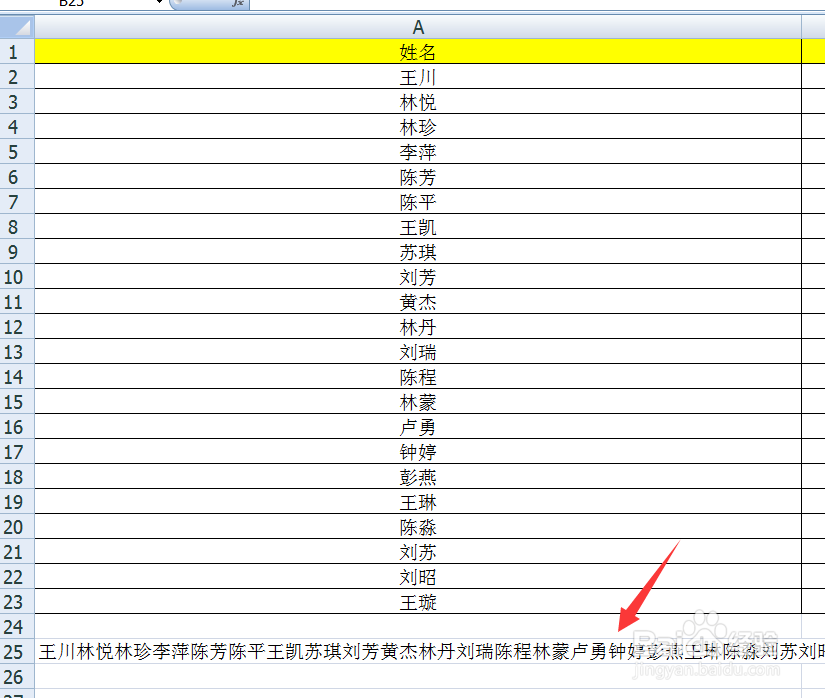Click cell containing 王凯
The height and width of the screenshot is (698, 825).
(418, 227)
